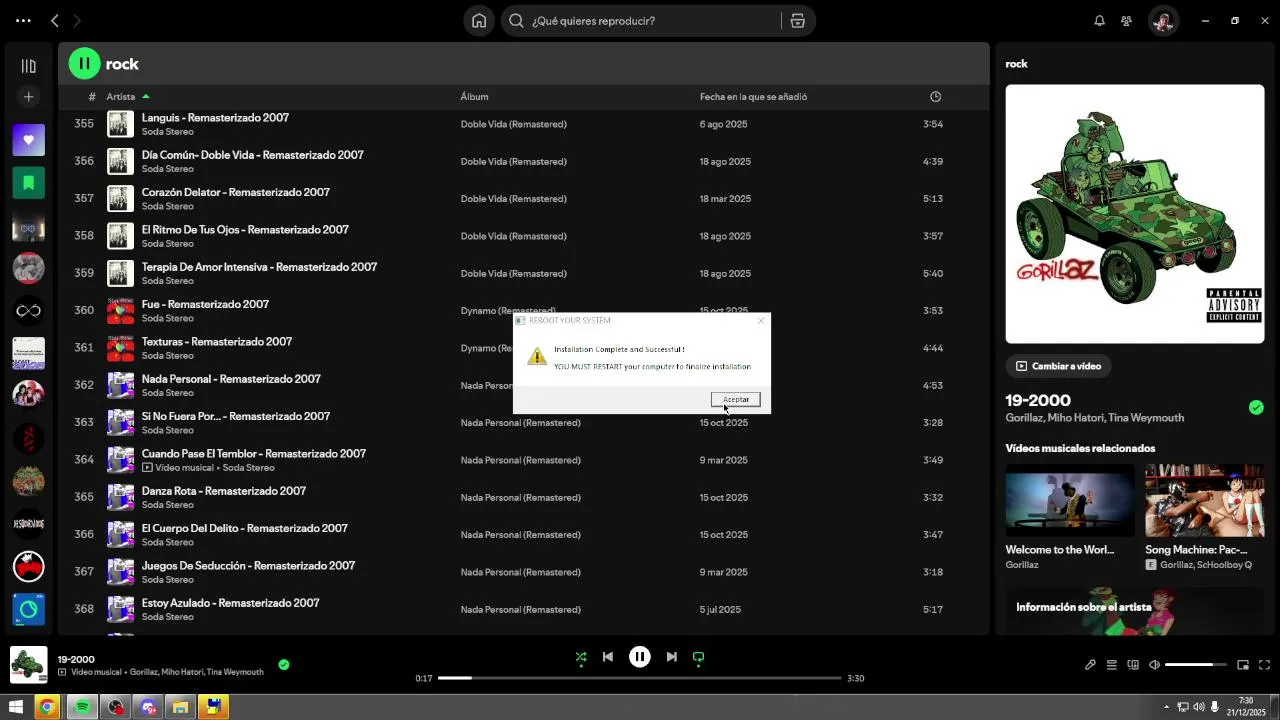Image resolution: width=1280 pixels, height=720 pixels.
Task: Click Cambiar a video button
Action: 1058,366
